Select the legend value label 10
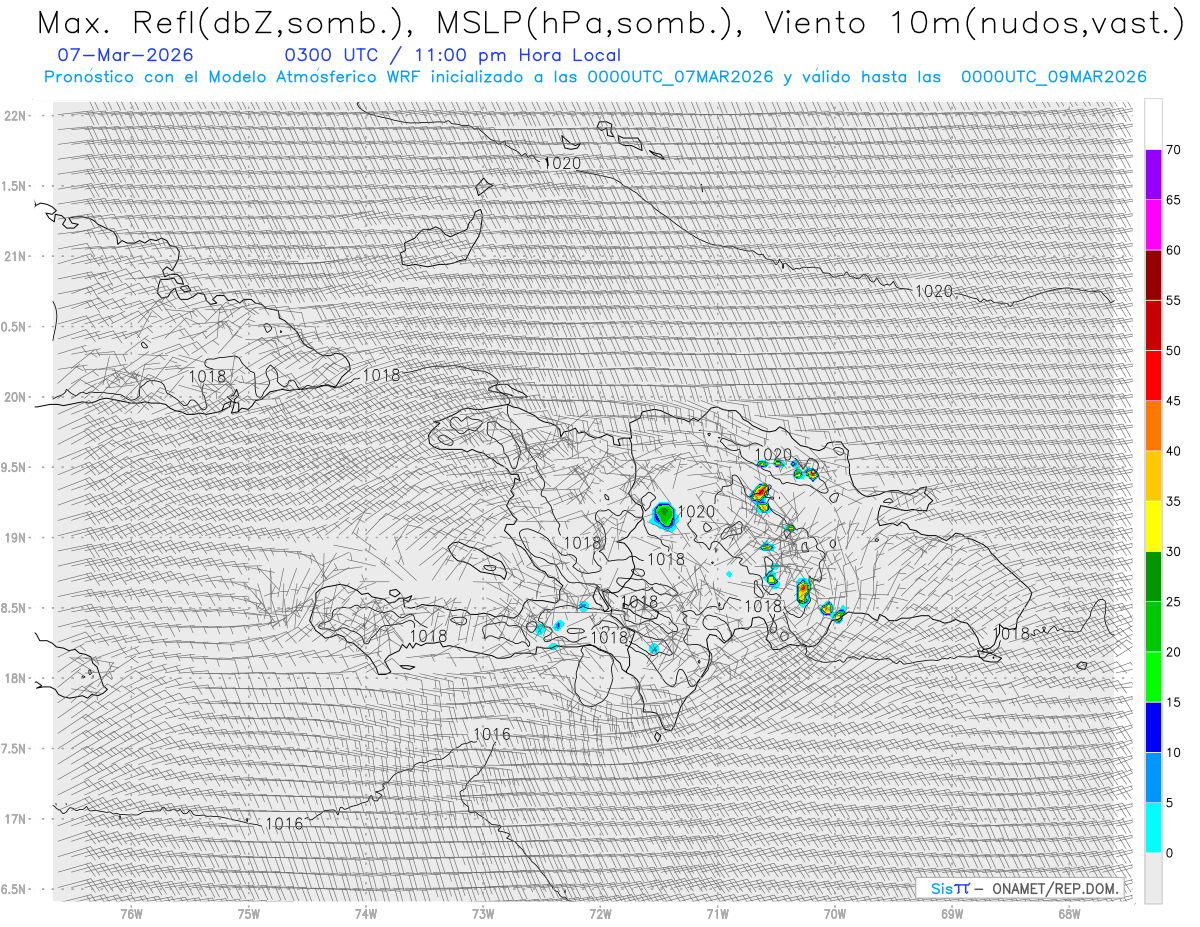 1173,752
